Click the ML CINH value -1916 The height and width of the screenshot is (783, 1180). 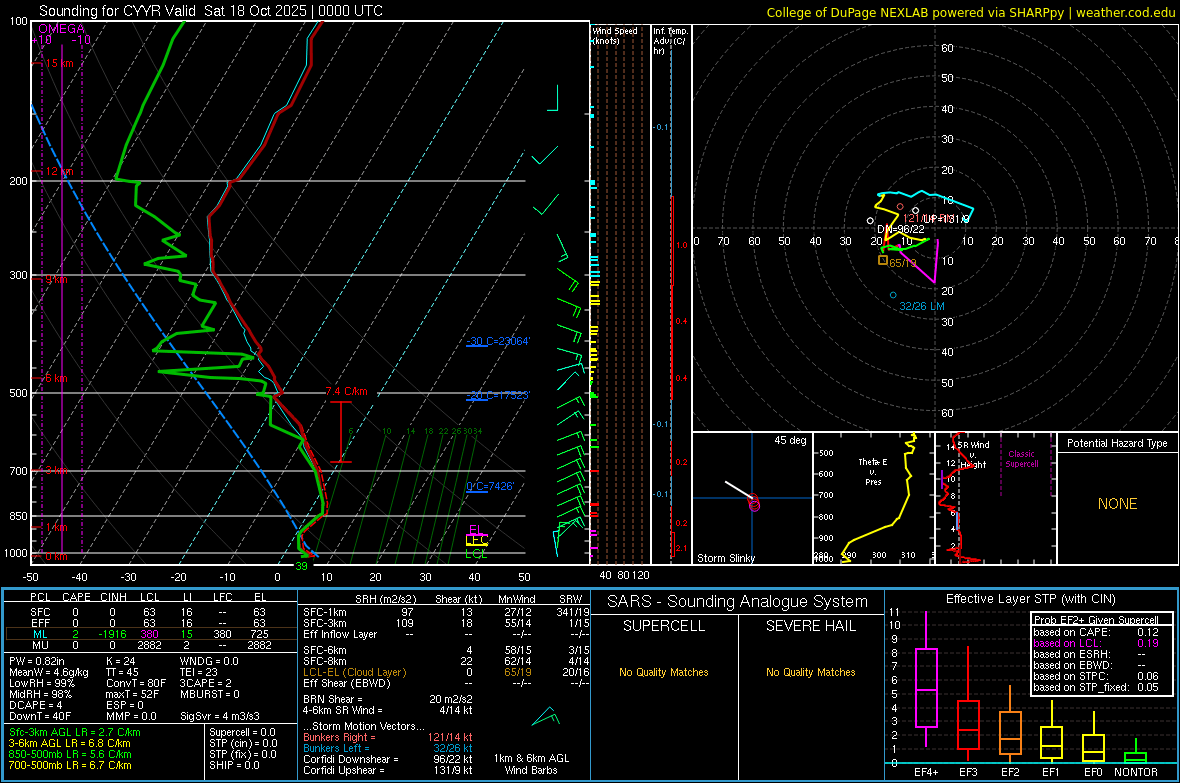coord(113,634)
